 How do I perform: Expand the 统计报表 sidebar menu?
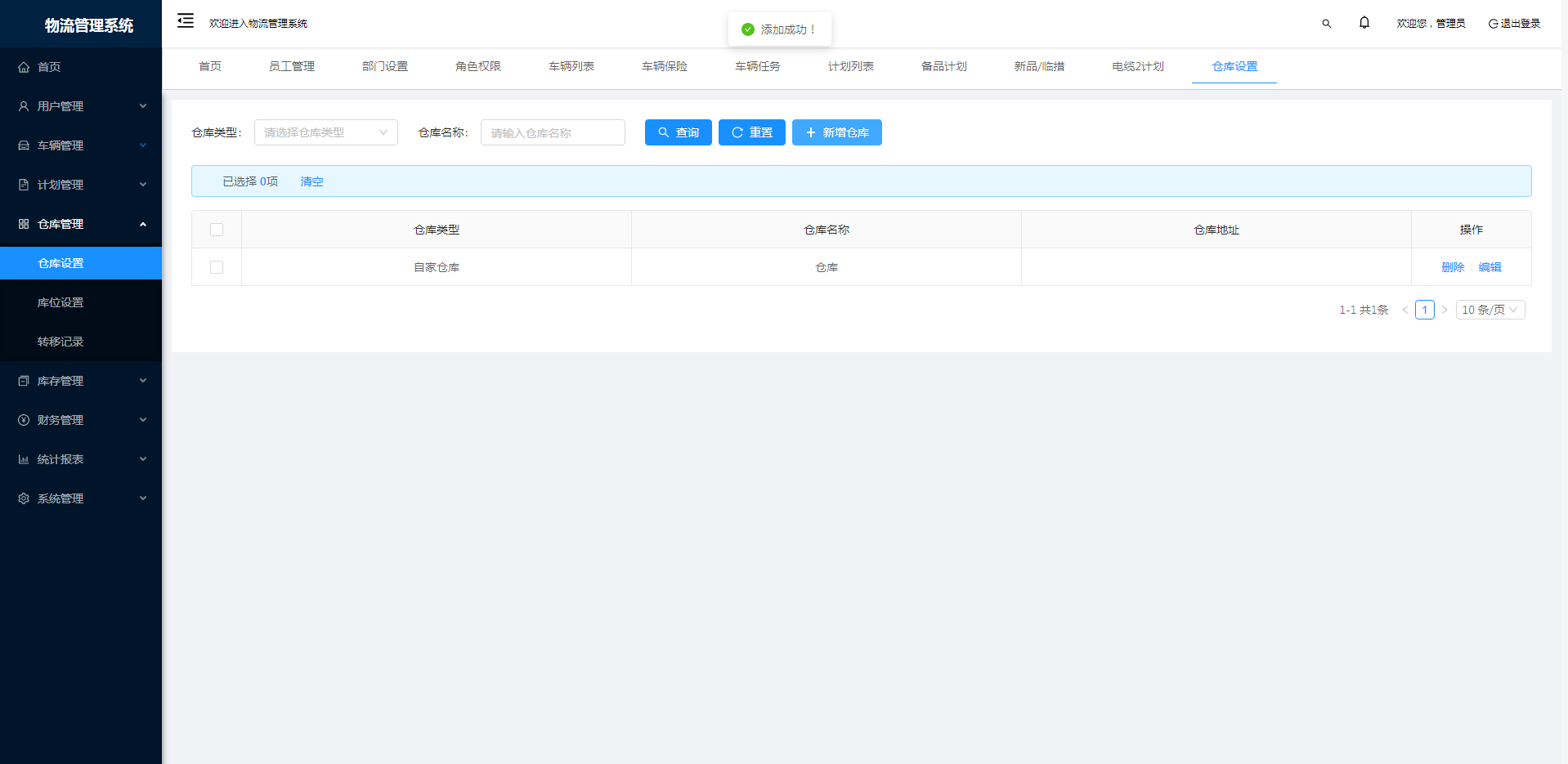click(x=81, y=459)
